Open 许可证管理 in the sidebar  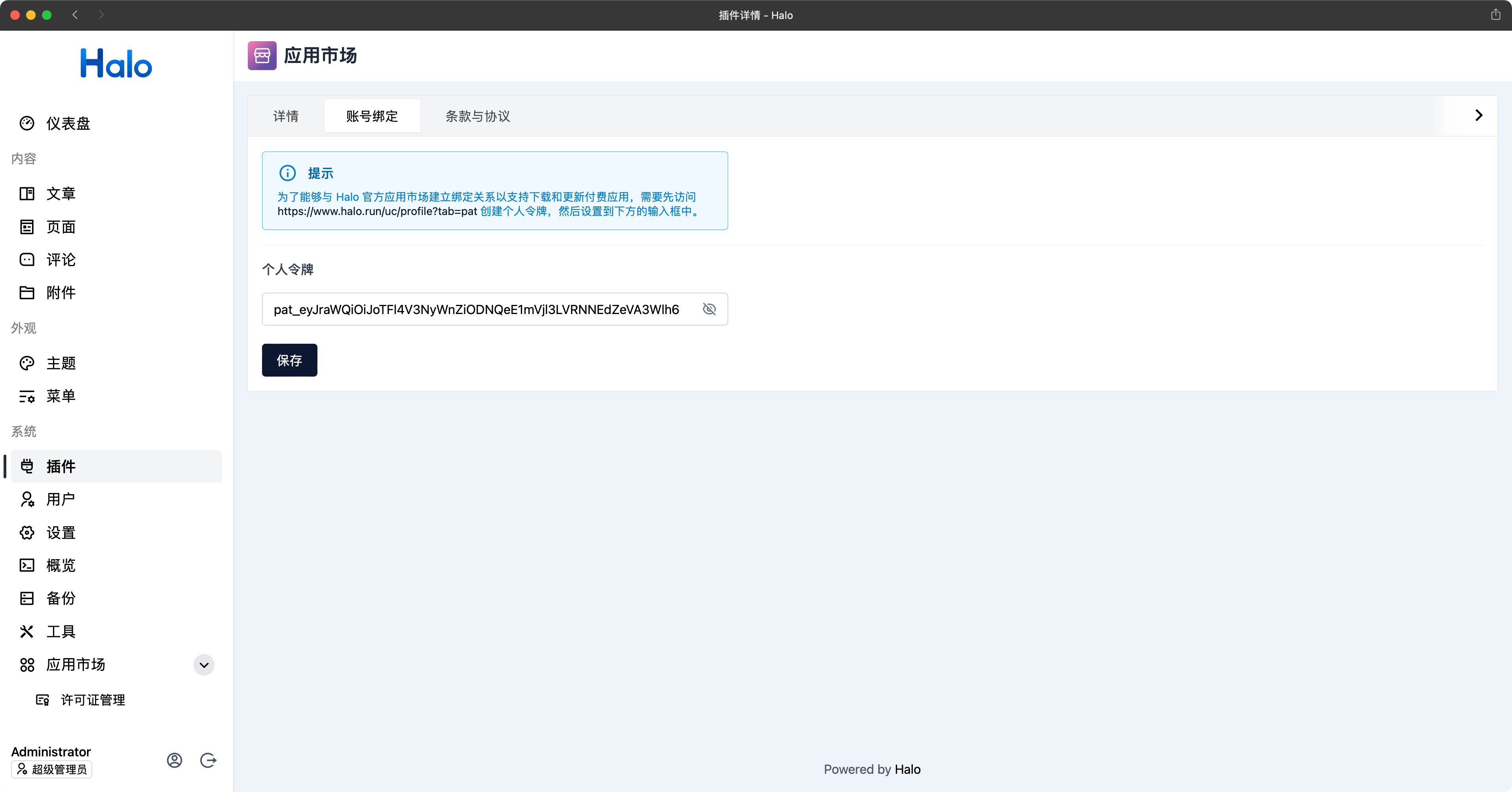tap(93, 700)
